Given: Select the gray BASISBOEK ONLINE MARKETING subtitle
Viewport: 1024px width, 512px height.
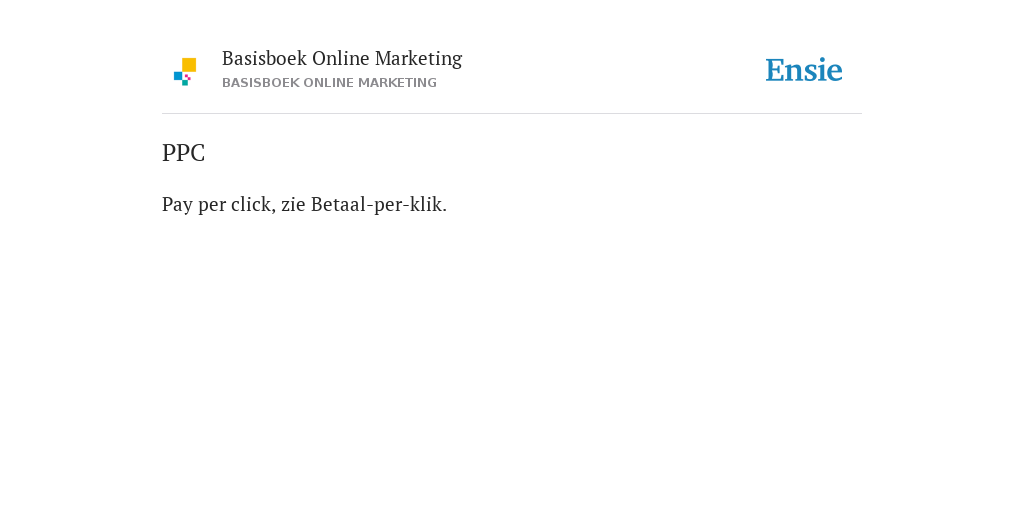Looking at the screenshot, I should (329, 83).
